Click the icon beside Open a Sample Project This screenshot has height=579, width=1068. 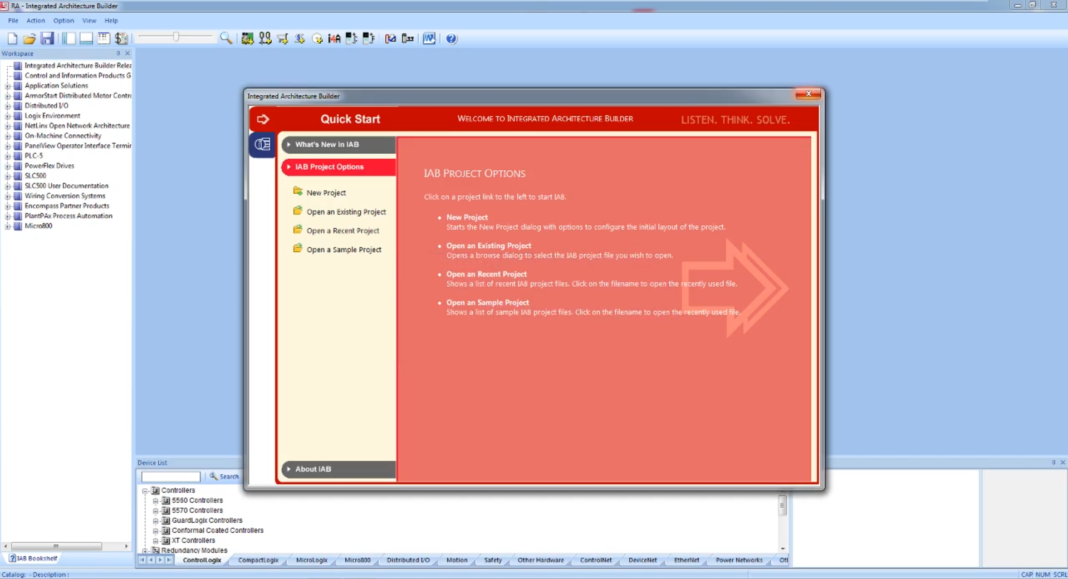298,249
